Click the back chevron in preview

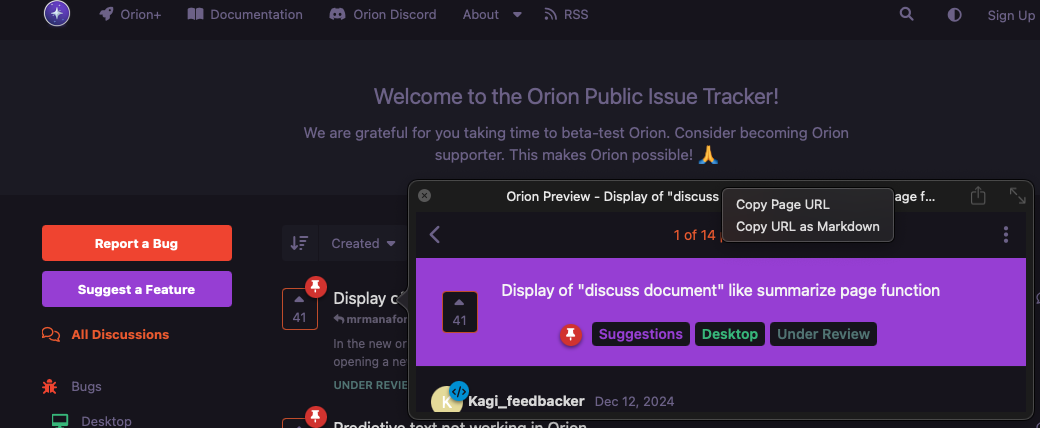point(435,235)
